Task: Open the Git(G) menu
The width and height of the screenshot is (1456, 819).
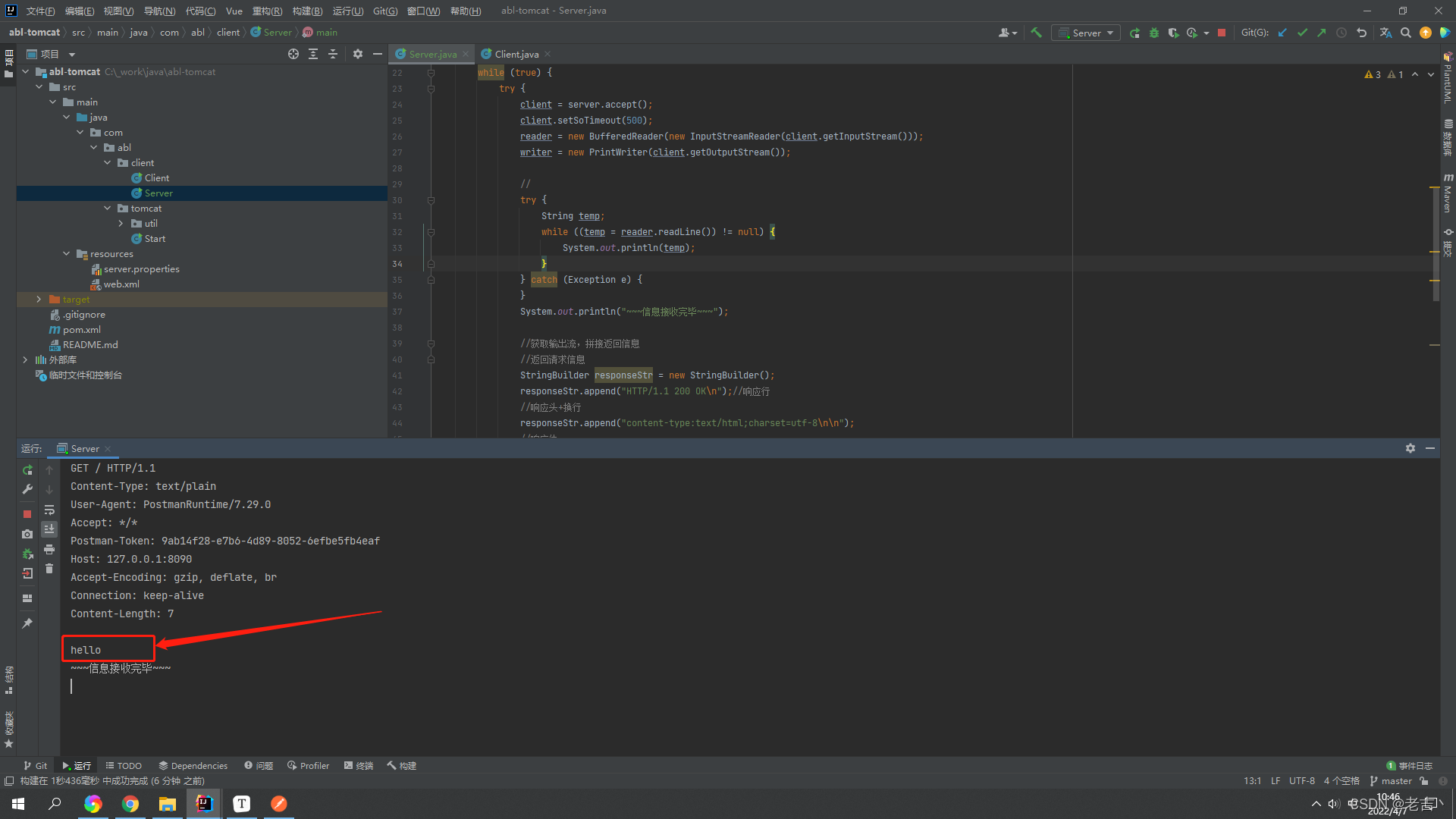Action: point(384,11)
